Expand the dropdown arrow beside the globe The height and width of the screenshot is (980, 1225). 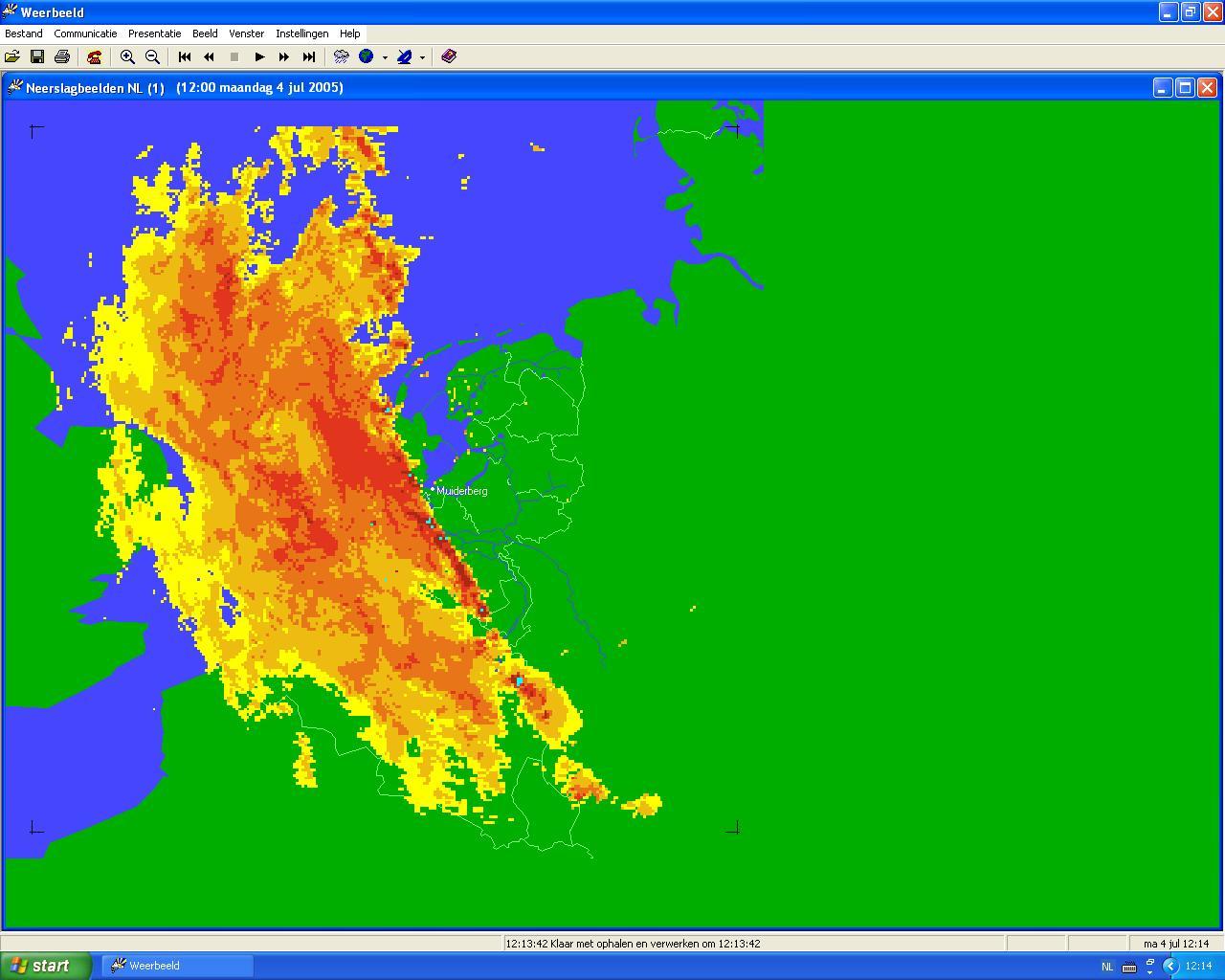click(385, 57)
